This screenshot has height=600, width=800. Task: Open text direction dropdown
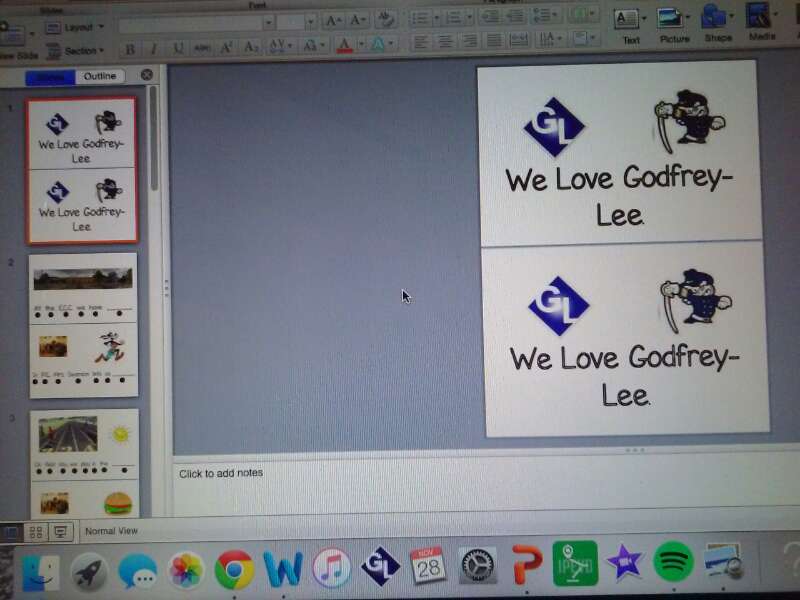551,39
